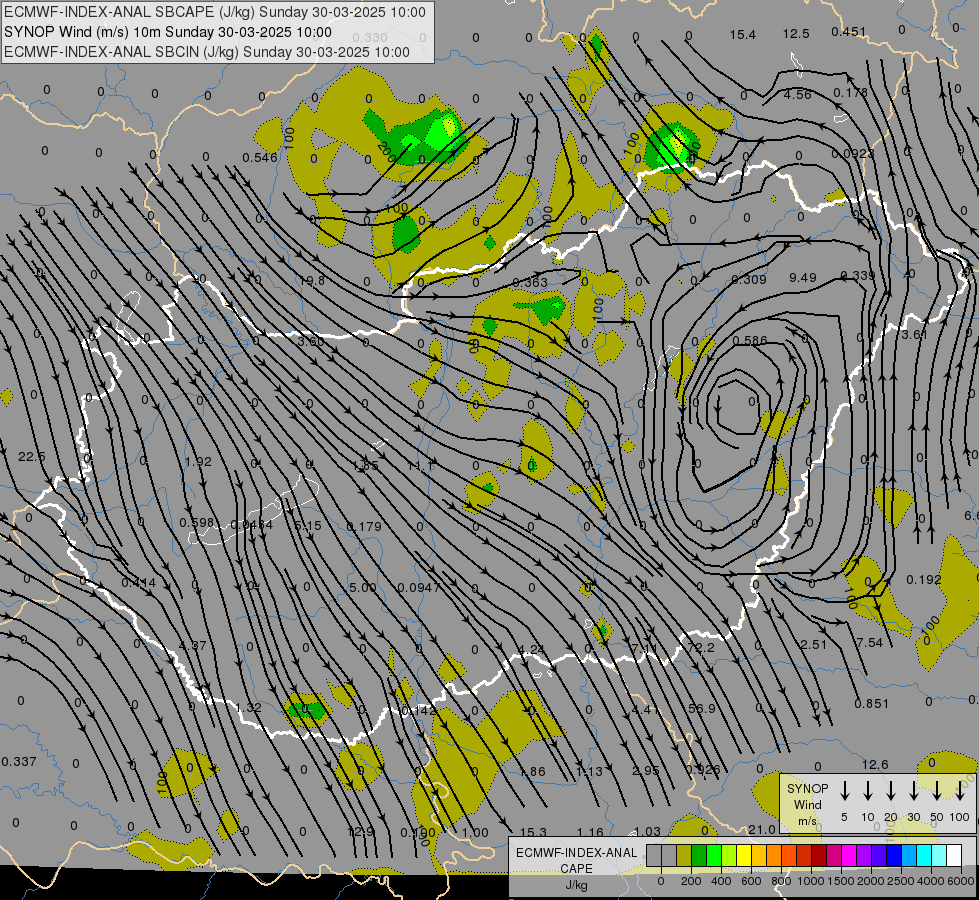Click the 6000 tick on CAPE scale
This screenshot has height=900, width=979.
[960, 881]
